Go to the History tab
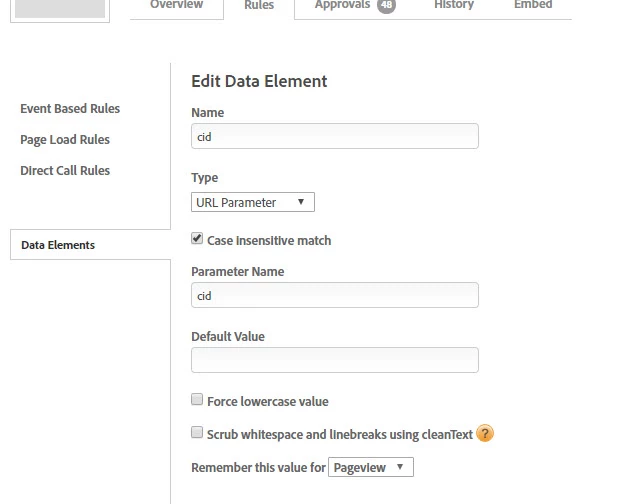The height and width of the screenshot is (504, 634). 454,6
